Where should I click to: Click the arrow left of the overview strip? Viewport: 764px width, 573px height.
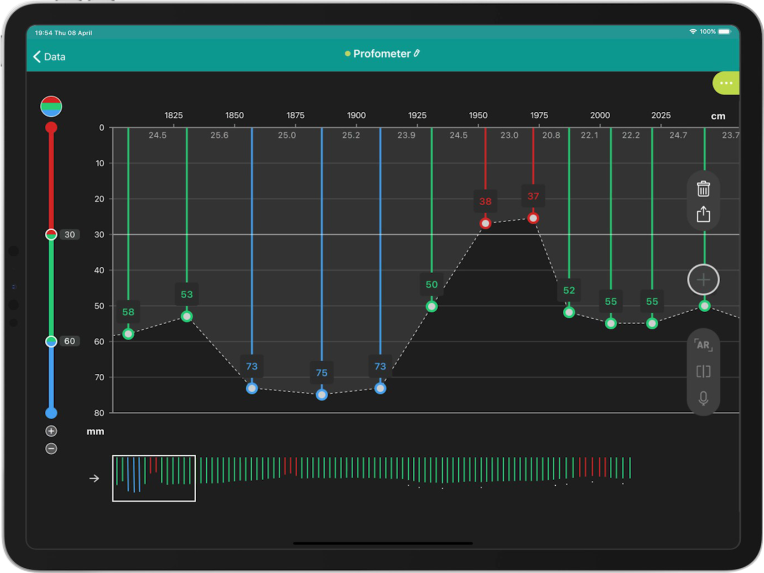pyautogui.click(x=94, y=478)
